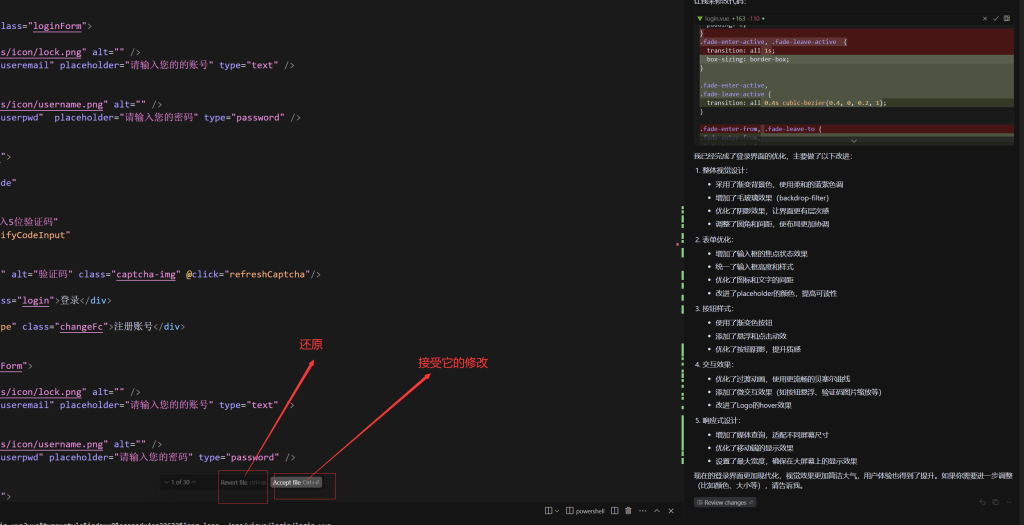Viewport: 1024px width, 525px height.
Task: Open login.vue diff view icon
Action: tap(1007, 18)
